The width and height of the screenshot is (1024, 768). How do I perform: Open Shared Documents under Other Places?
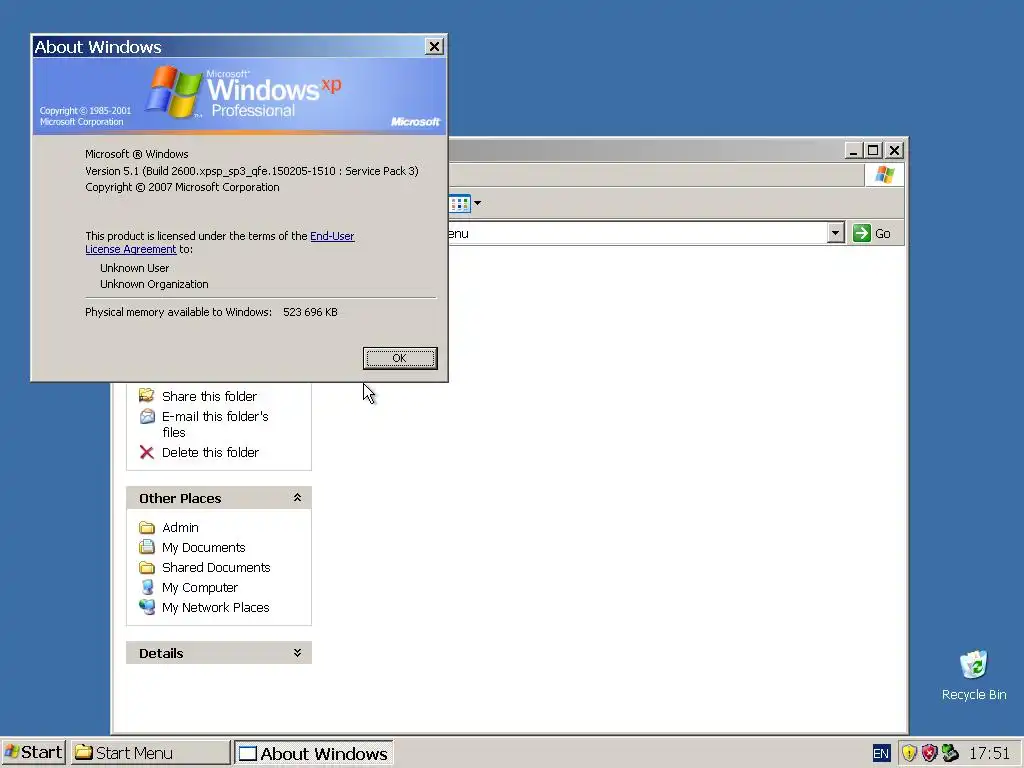[x=216, y=568]
